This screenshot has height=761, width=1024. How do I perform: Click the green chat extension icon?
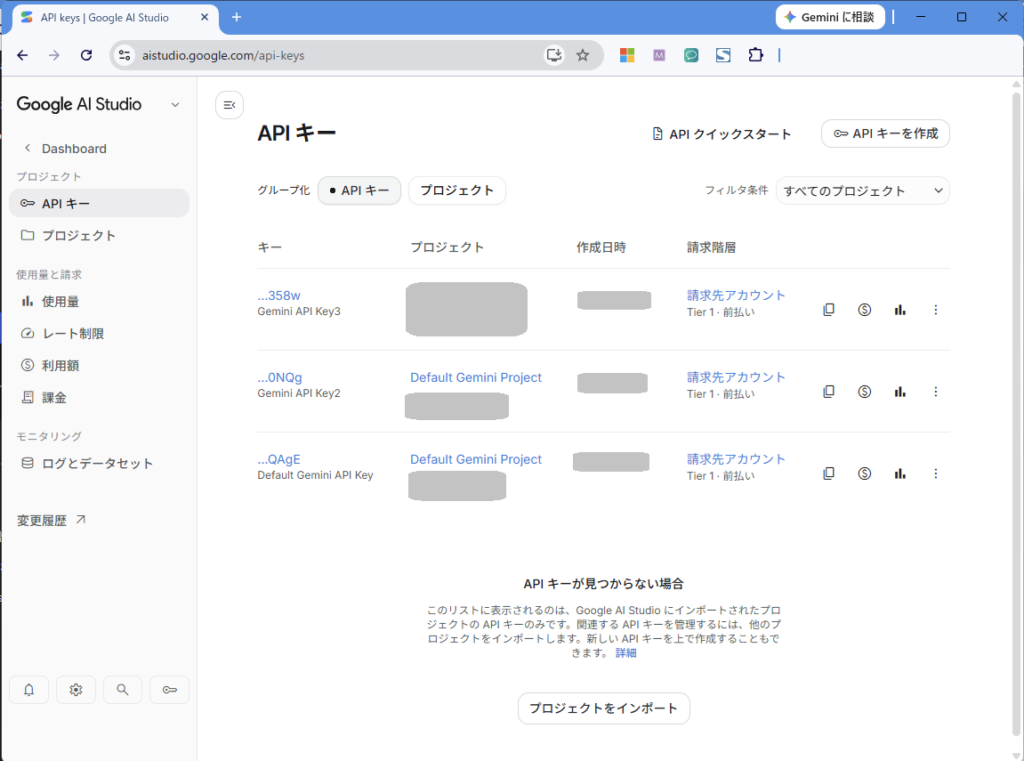click(x=691, y=56)
